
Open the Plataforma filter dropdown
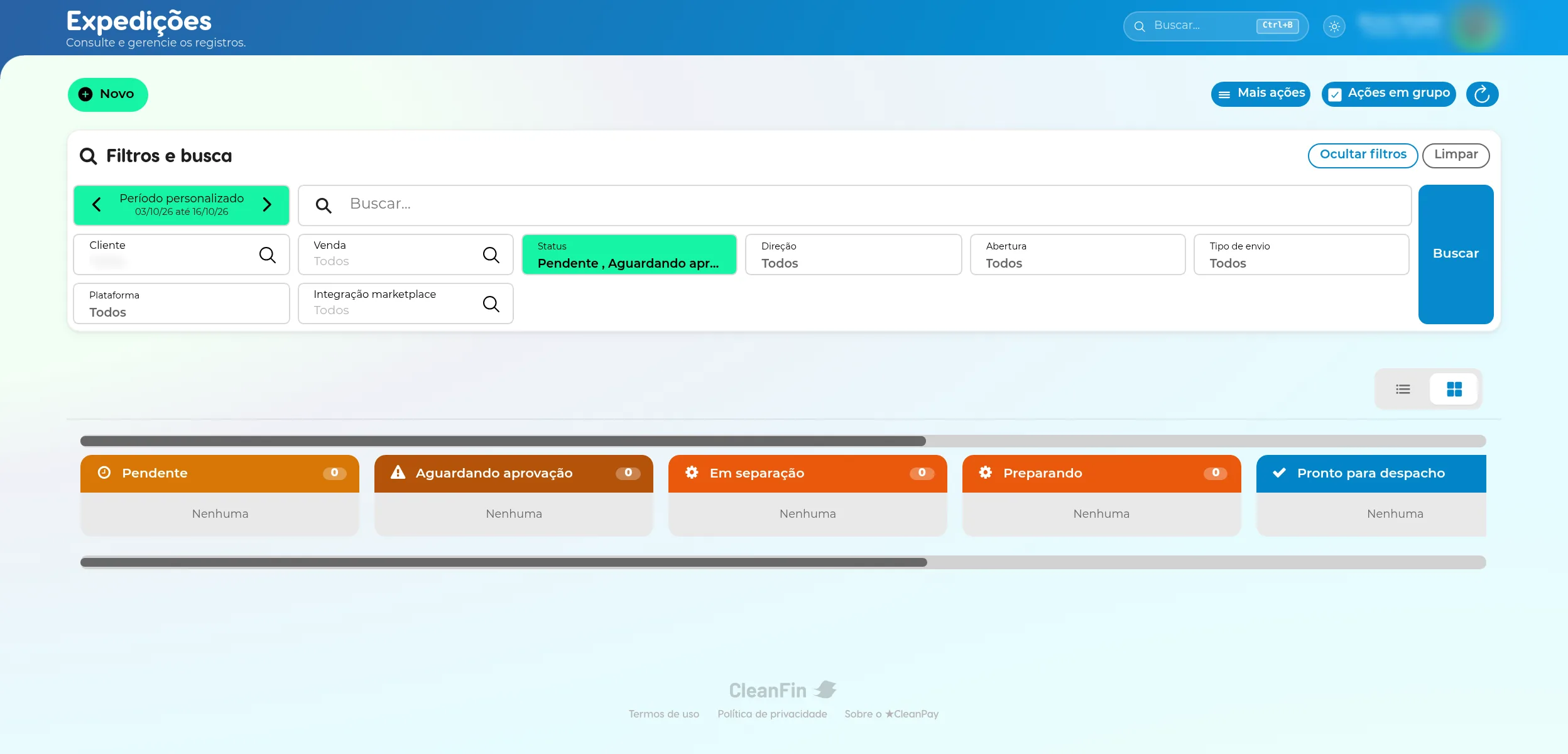point(182,303)
